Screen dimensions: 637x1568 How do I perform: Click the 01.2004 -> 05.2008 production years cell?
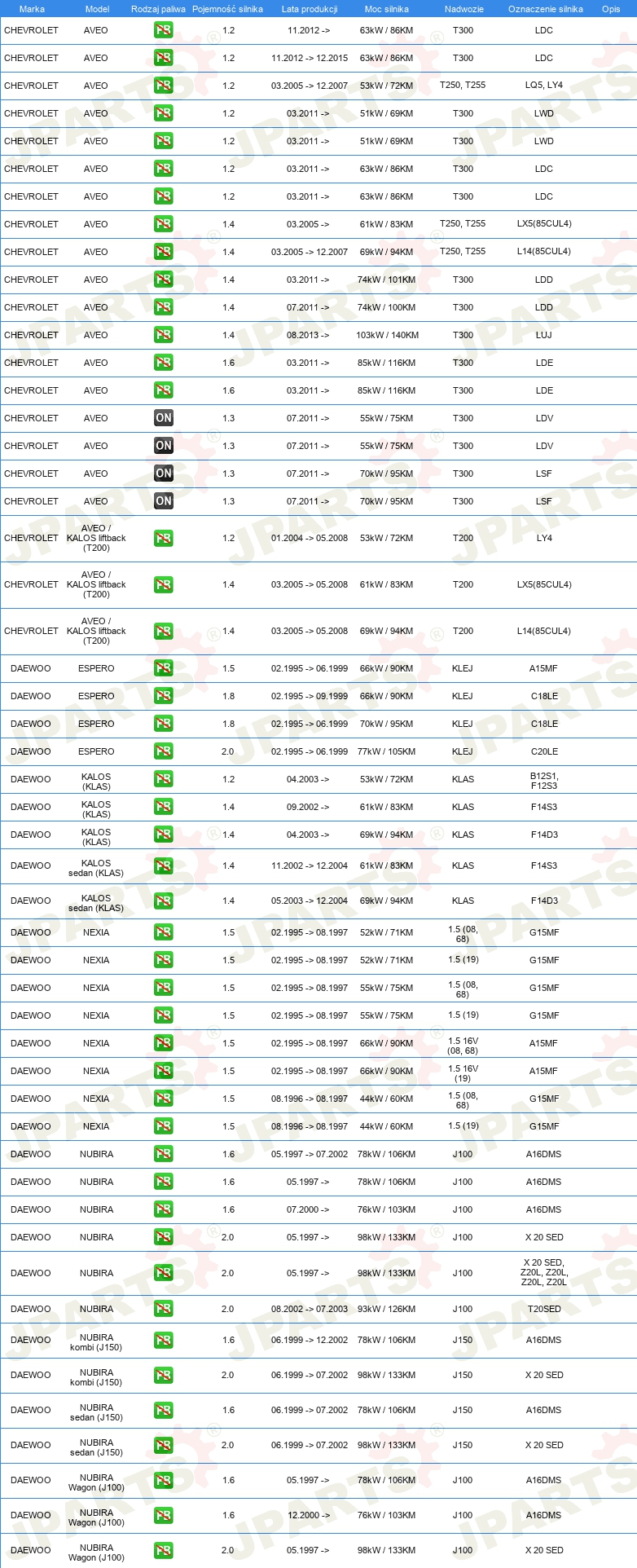click(x=310, y=538)
